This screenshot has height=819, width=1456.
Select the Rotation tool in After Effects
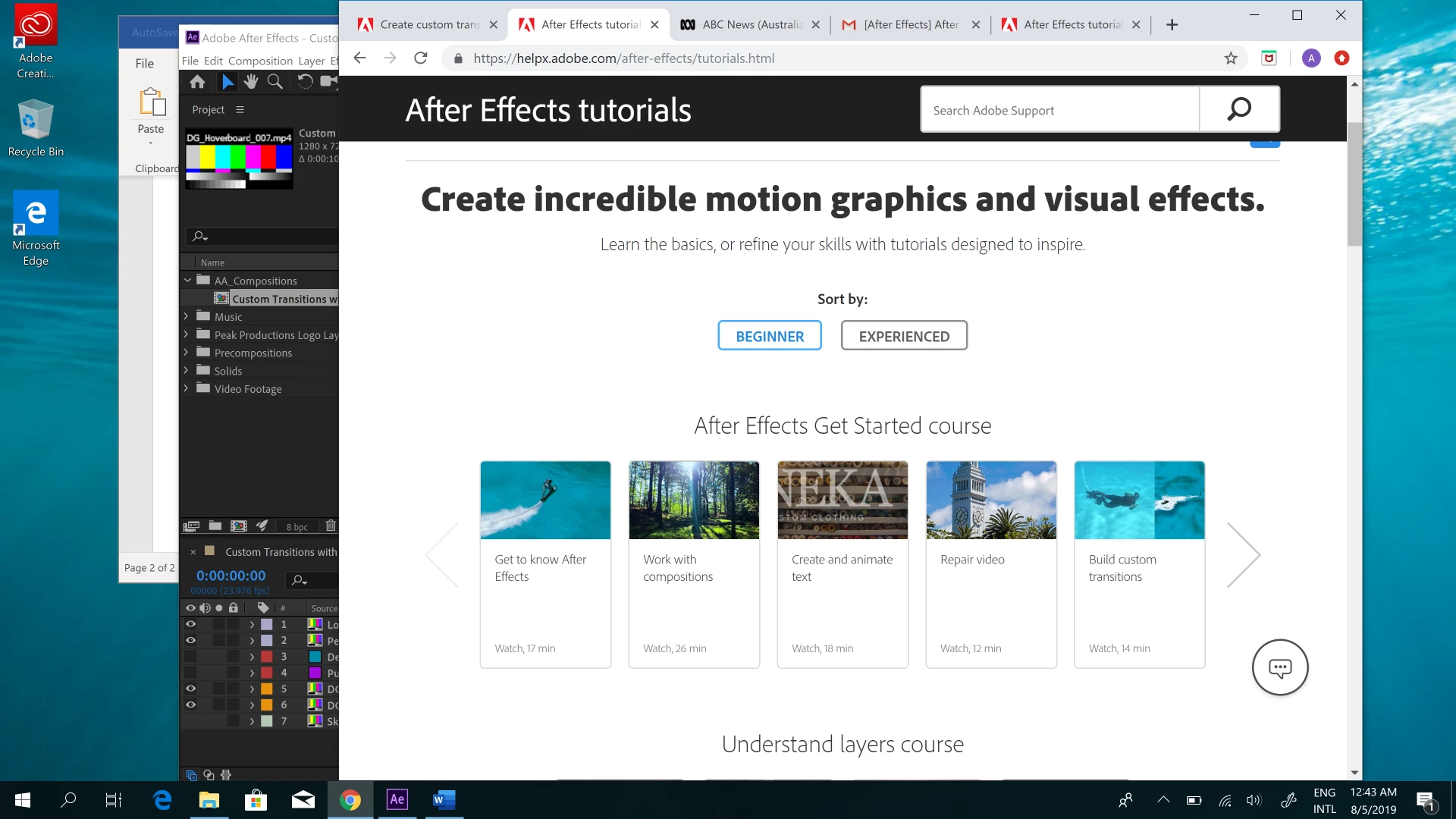click(305, 82)
